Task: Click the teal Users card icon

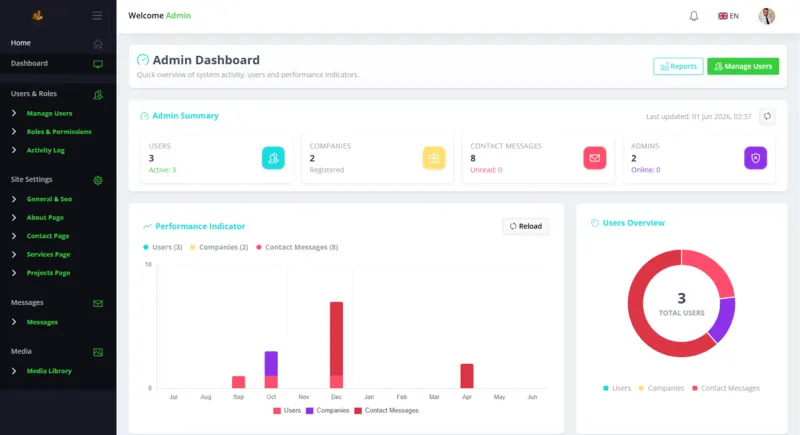Action: (273, 158)
